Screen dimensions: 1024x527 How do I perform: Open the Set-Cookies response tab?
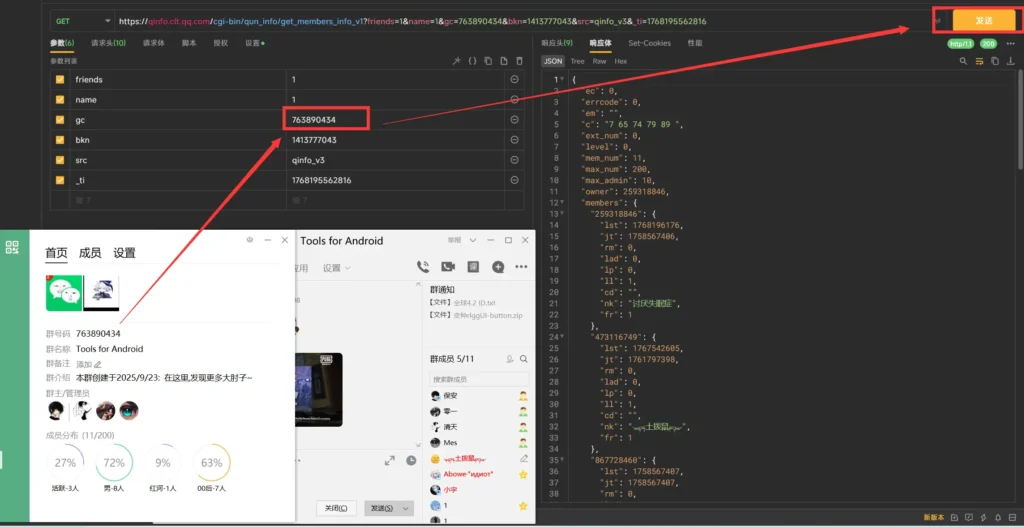[649, 43]
